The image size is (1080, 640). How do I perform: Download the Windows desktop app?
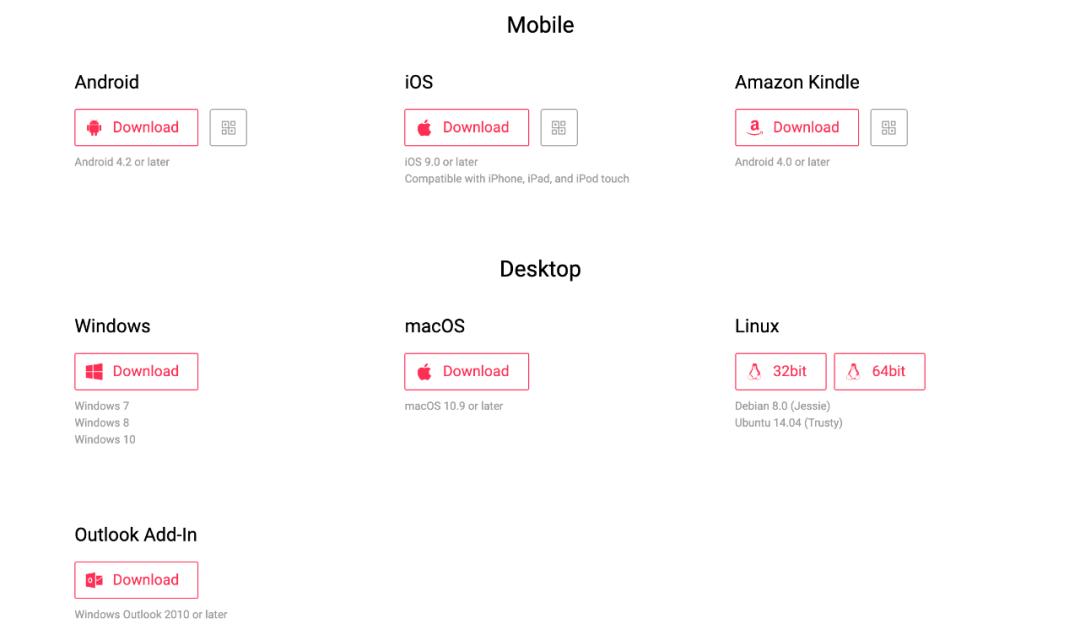click(145, 372)
